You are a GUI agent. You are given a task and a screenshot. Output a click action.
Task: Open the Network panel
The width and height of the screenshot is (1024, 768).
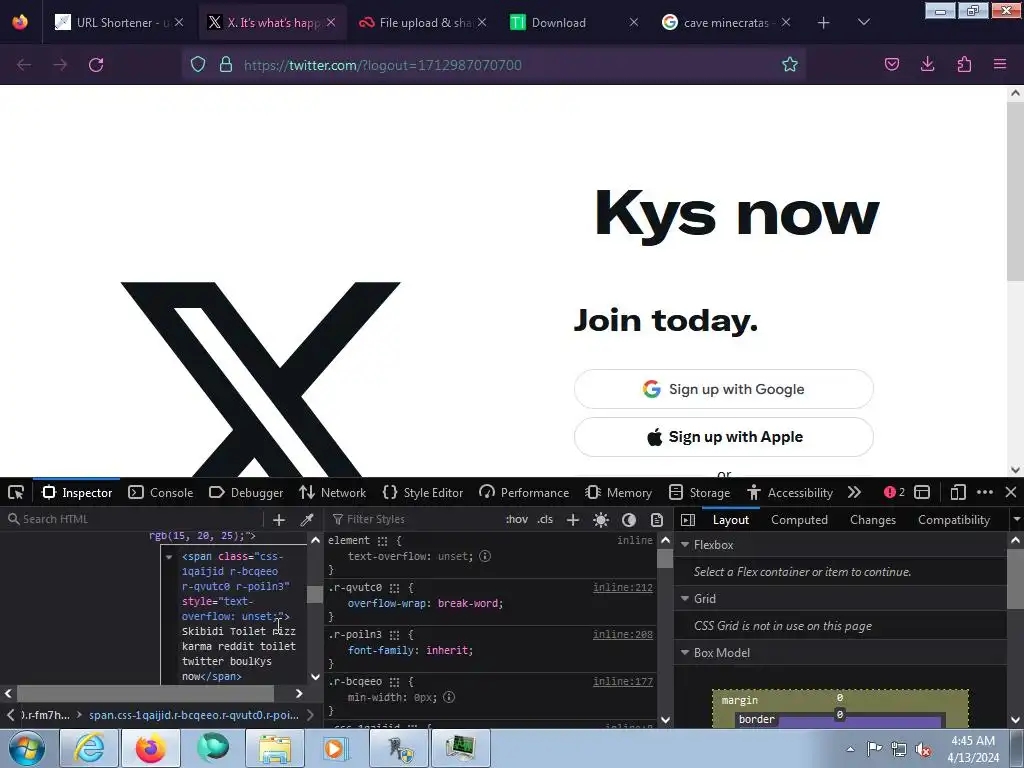(332, 492)
